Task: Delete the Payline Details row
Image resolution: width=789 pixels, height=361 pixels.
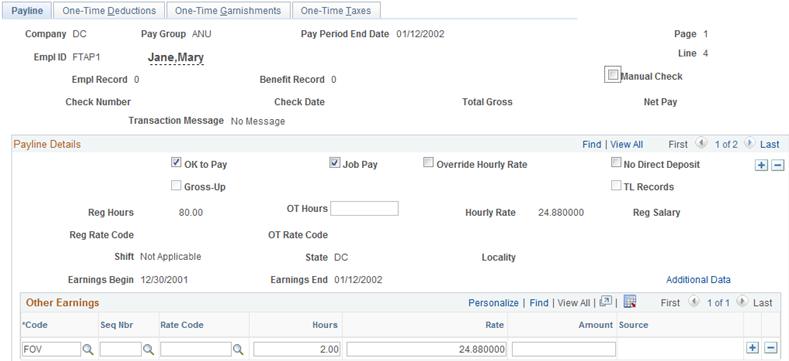Action: click(778, 165)
